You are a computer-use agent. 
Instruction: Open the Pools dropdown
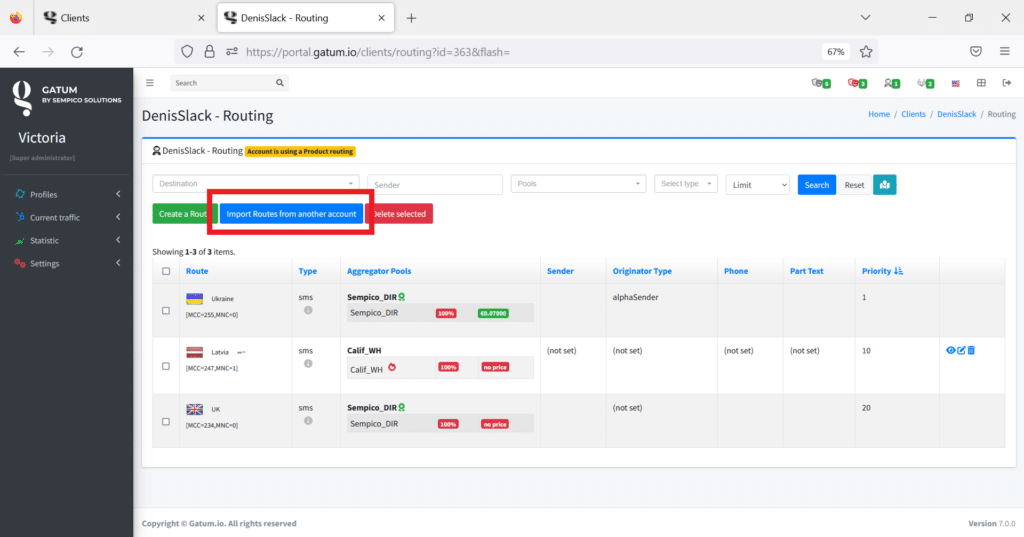coord(578,184)
